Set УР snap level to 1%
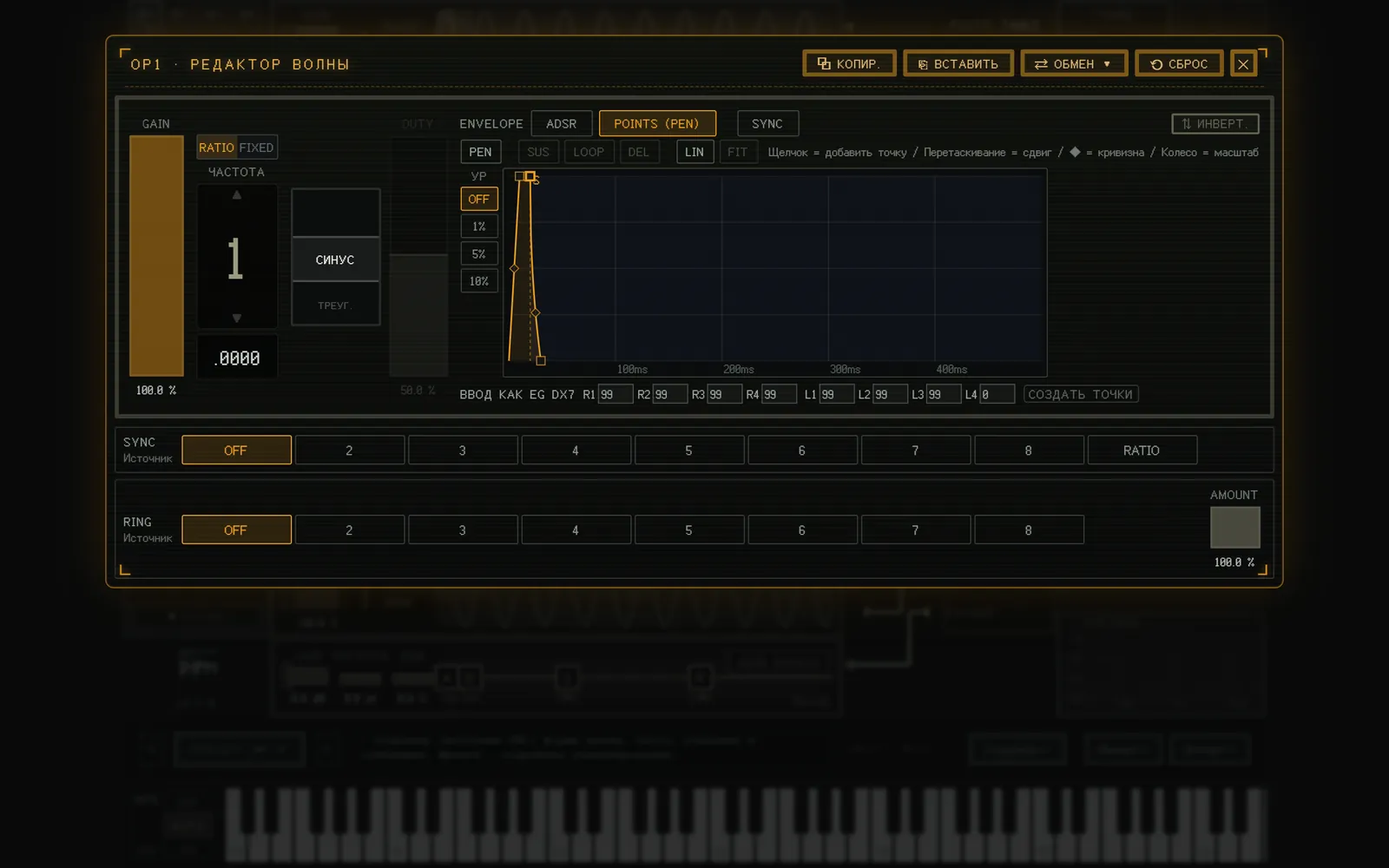This screenshot has height=868, width=1389. click(x=479, y=227)
